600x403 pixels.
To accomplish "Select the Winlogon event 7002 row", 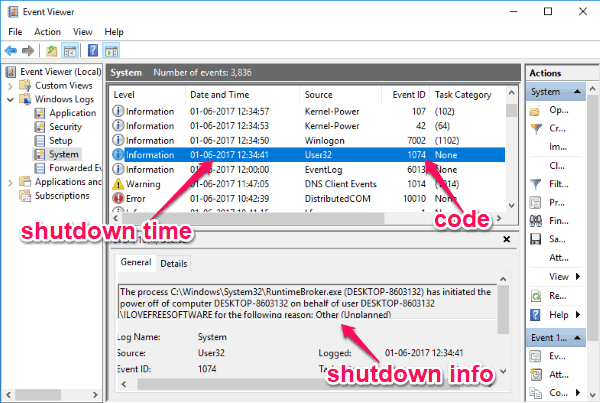I will 308,140.
